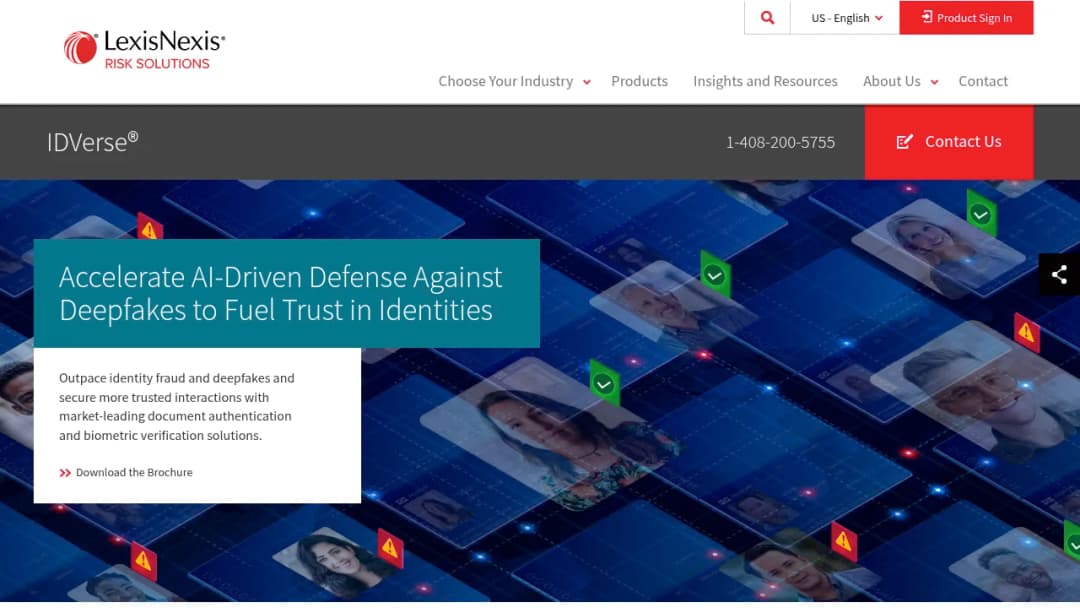Open the Download the Brochure link
Screen dimensions: 1080x608
[x=134, y=472]
